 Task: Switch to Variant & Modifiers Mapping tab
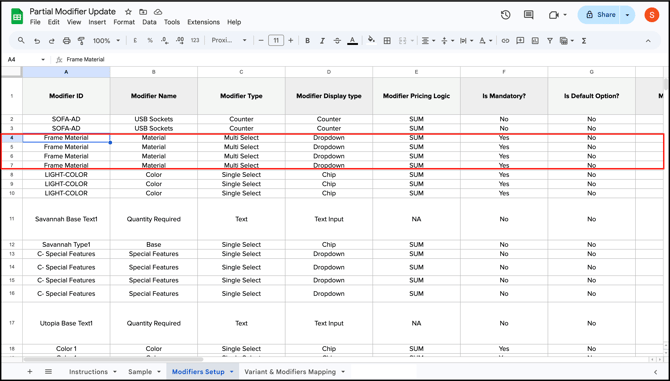(290, 372)
